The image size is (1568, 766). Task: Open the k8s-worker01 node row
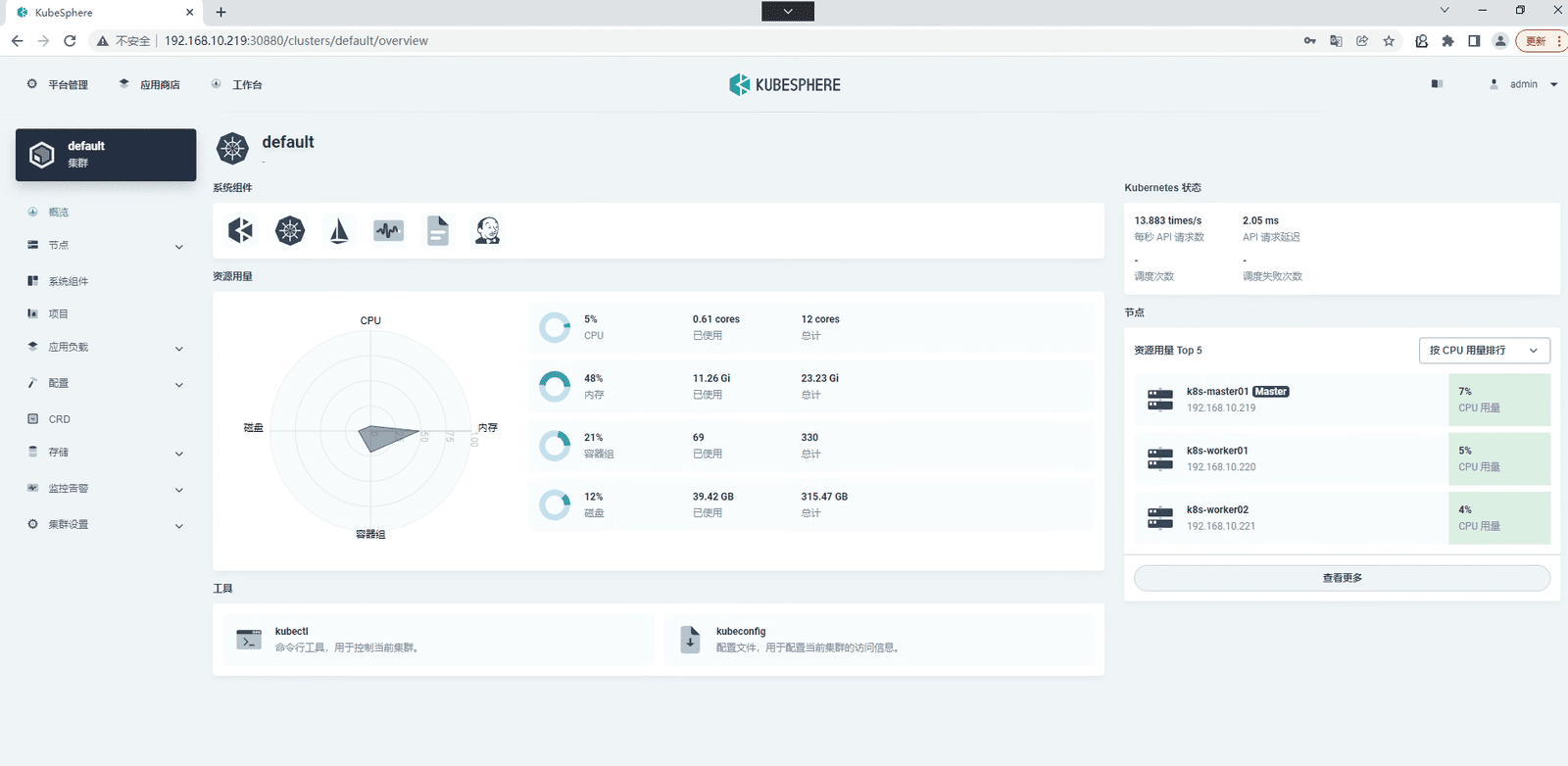1342,458
